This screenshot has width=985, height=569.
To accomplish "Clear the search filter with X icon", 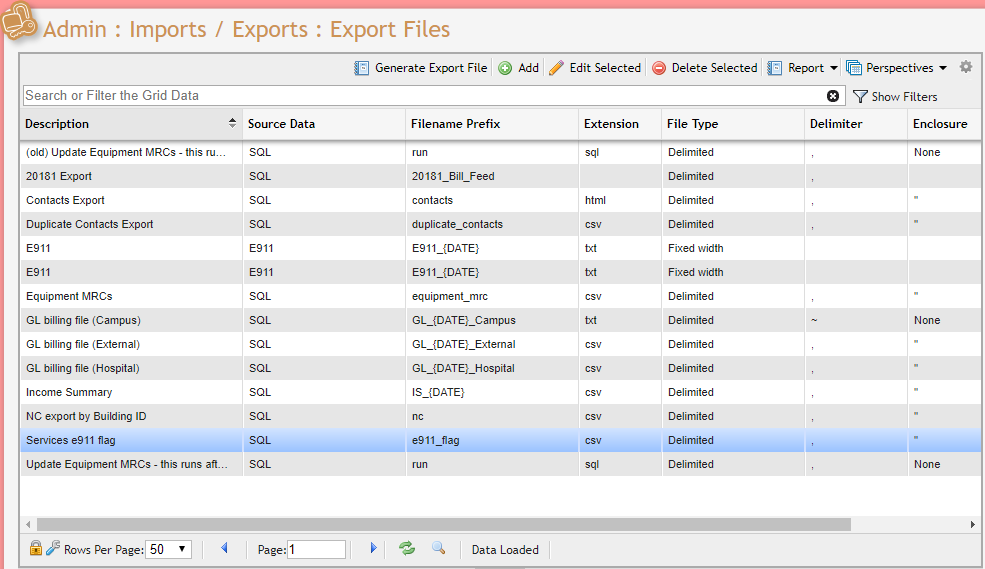I will (x=833, y=96).
